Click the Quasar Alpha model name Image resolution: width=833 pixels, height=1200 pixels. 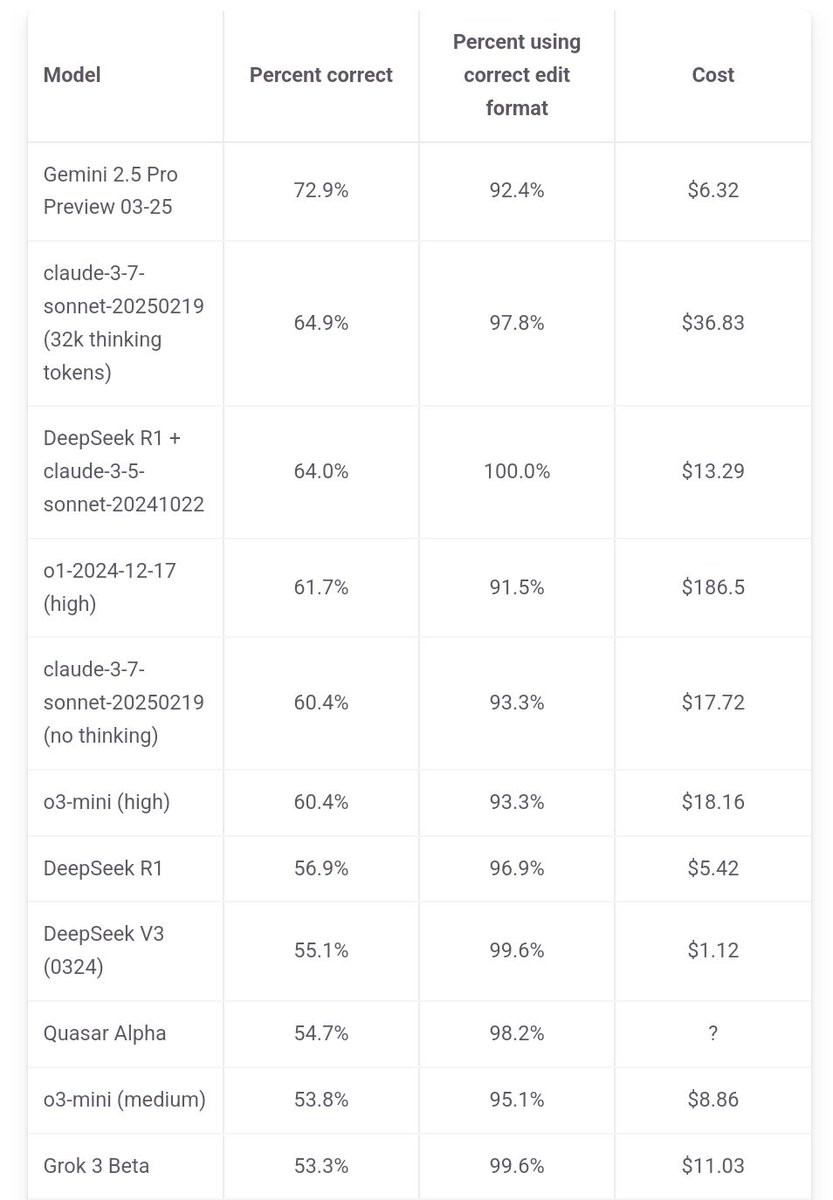click(104, 1033)
